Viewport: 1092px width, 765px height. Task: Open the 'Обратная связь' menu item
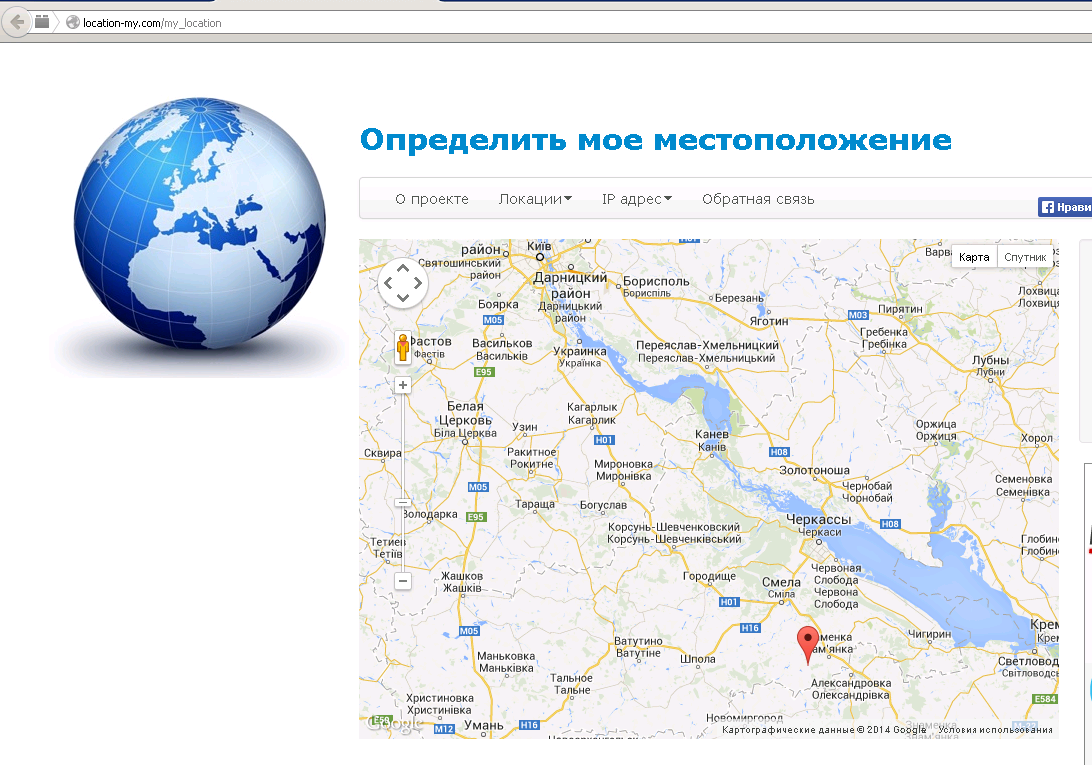click(758, 199)
